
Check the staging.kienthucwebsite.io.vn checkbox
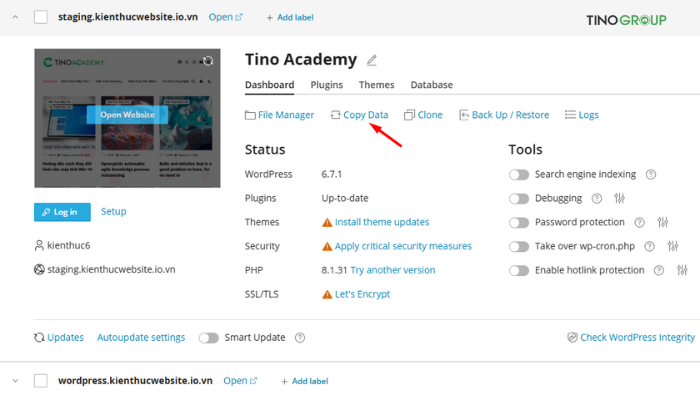point(41,17)
